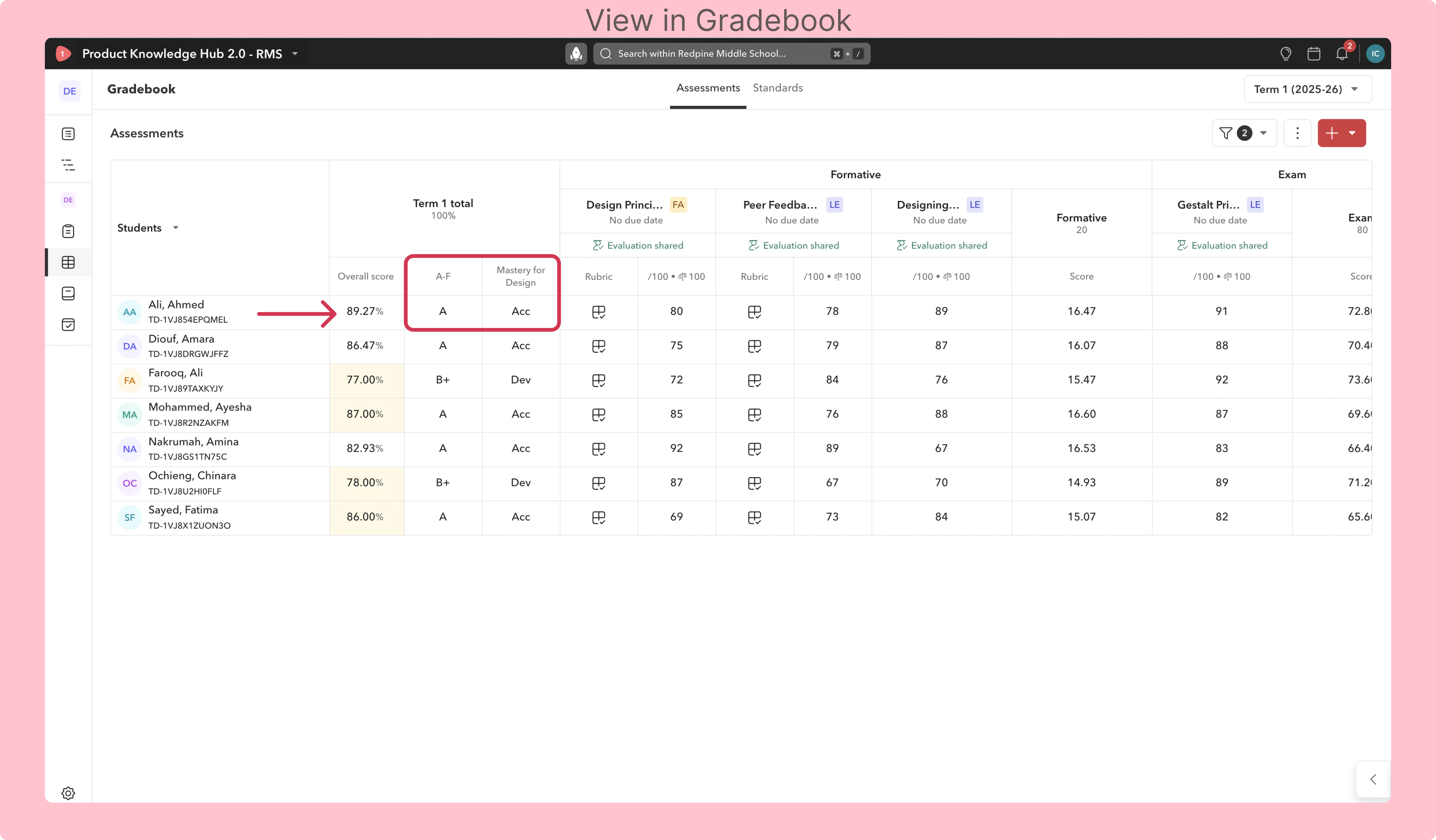
Task: Switch to the Standards tab
Action: 777,88
